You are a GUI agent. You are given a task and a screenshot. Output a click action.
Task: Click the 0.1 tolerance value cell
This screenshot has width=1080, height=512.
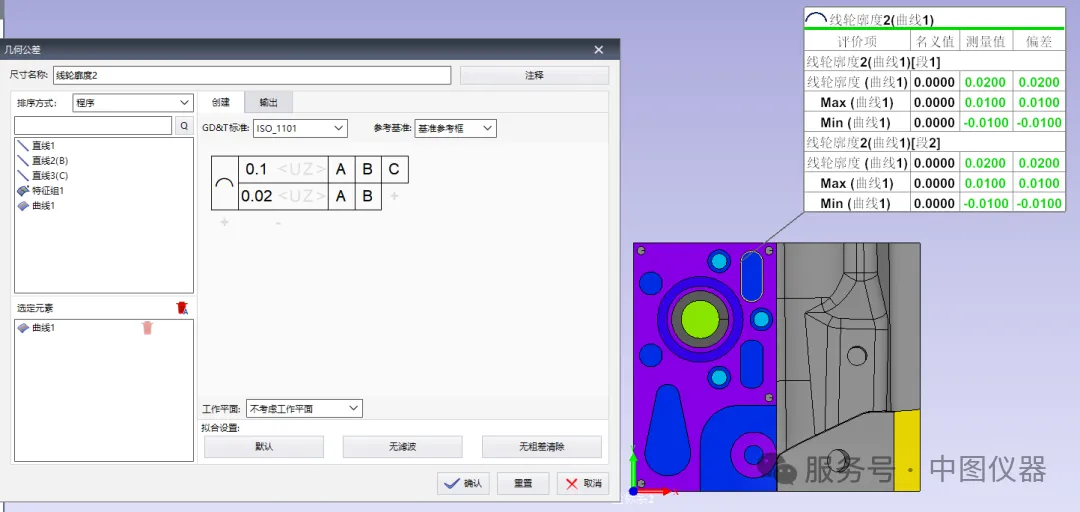click(x=256, y=170)
